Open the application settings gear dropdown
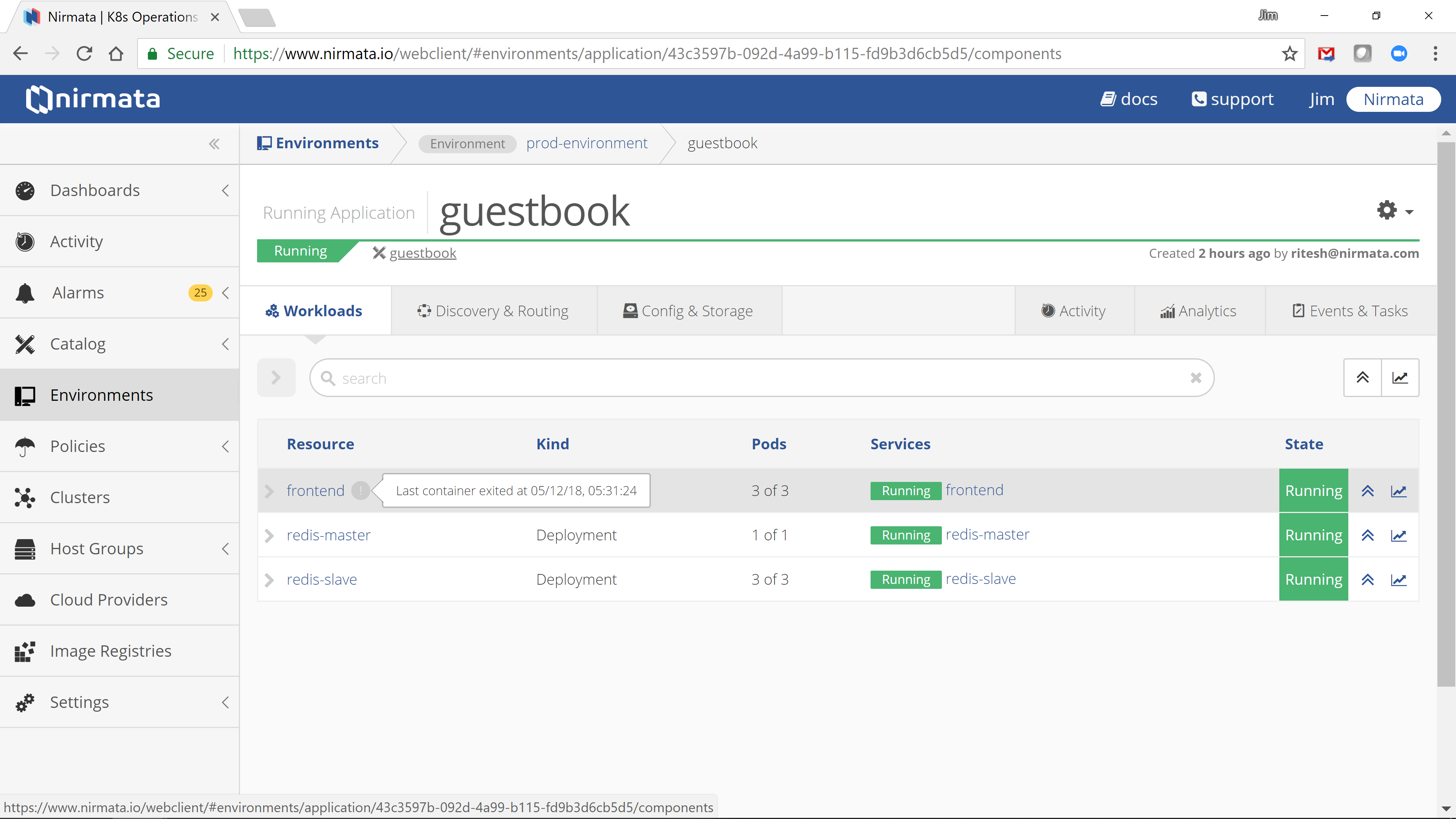The image size is (1456, 819). point(1395,210)
